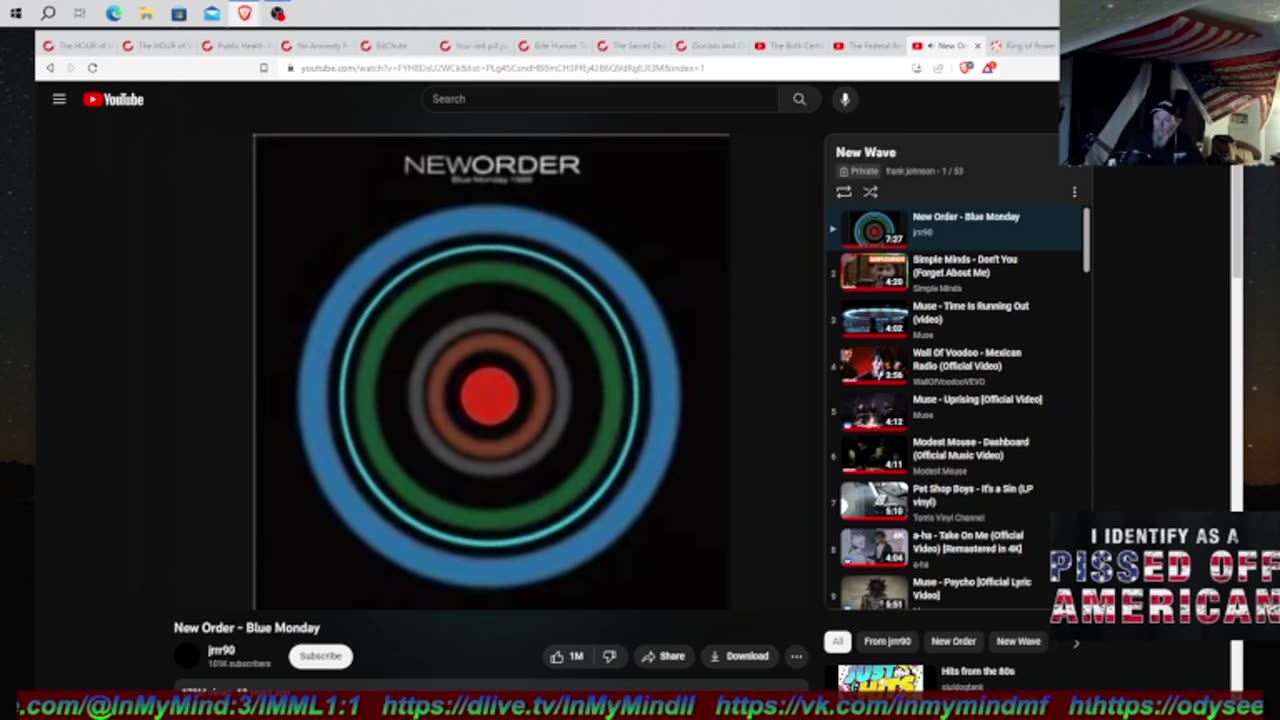The height and width of the screenshot is (720, 1280).
Task: Click browser back arrow button
Action: pyautogui.click(x=50, y=68)
